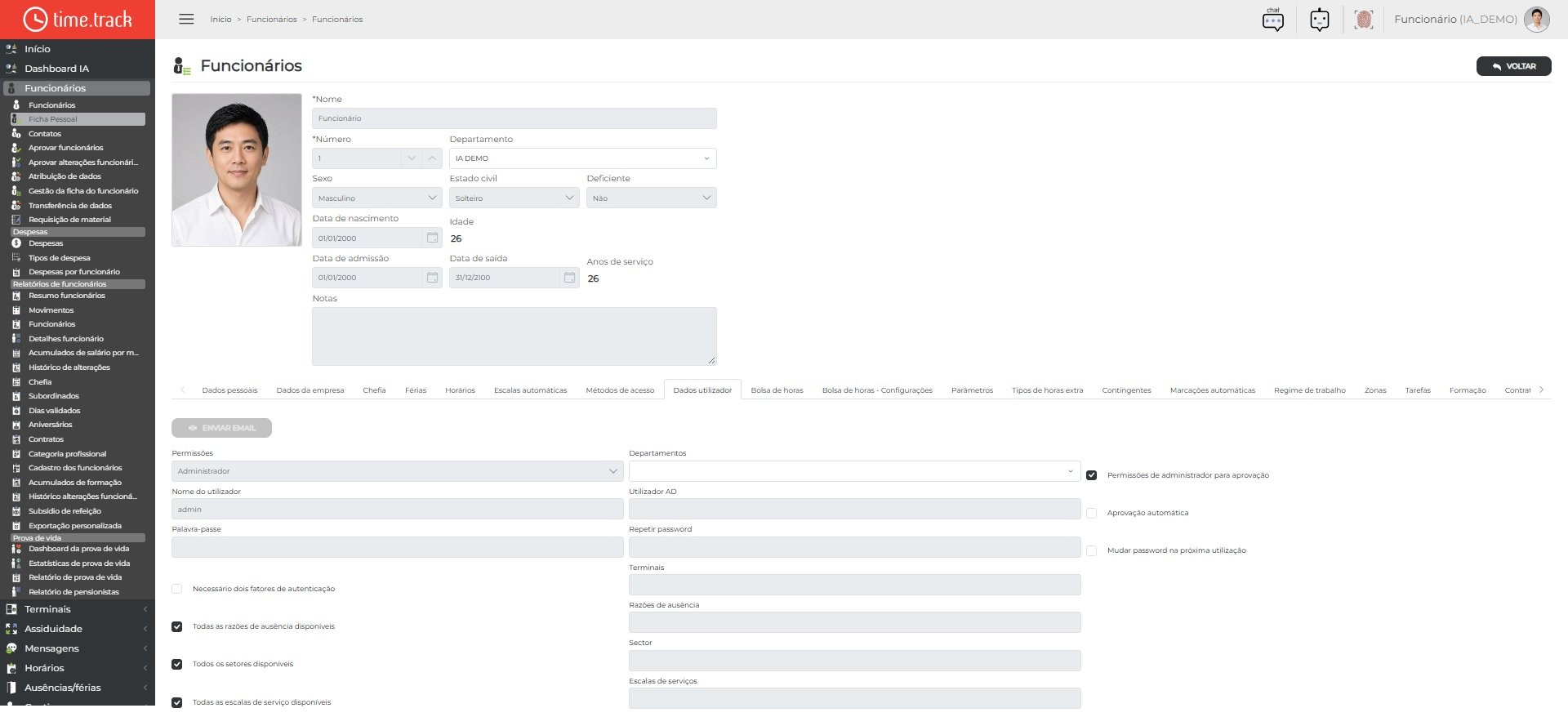Click the VOLTAR button
This screenshot has width=1568, height=717.
point(1513,66)
